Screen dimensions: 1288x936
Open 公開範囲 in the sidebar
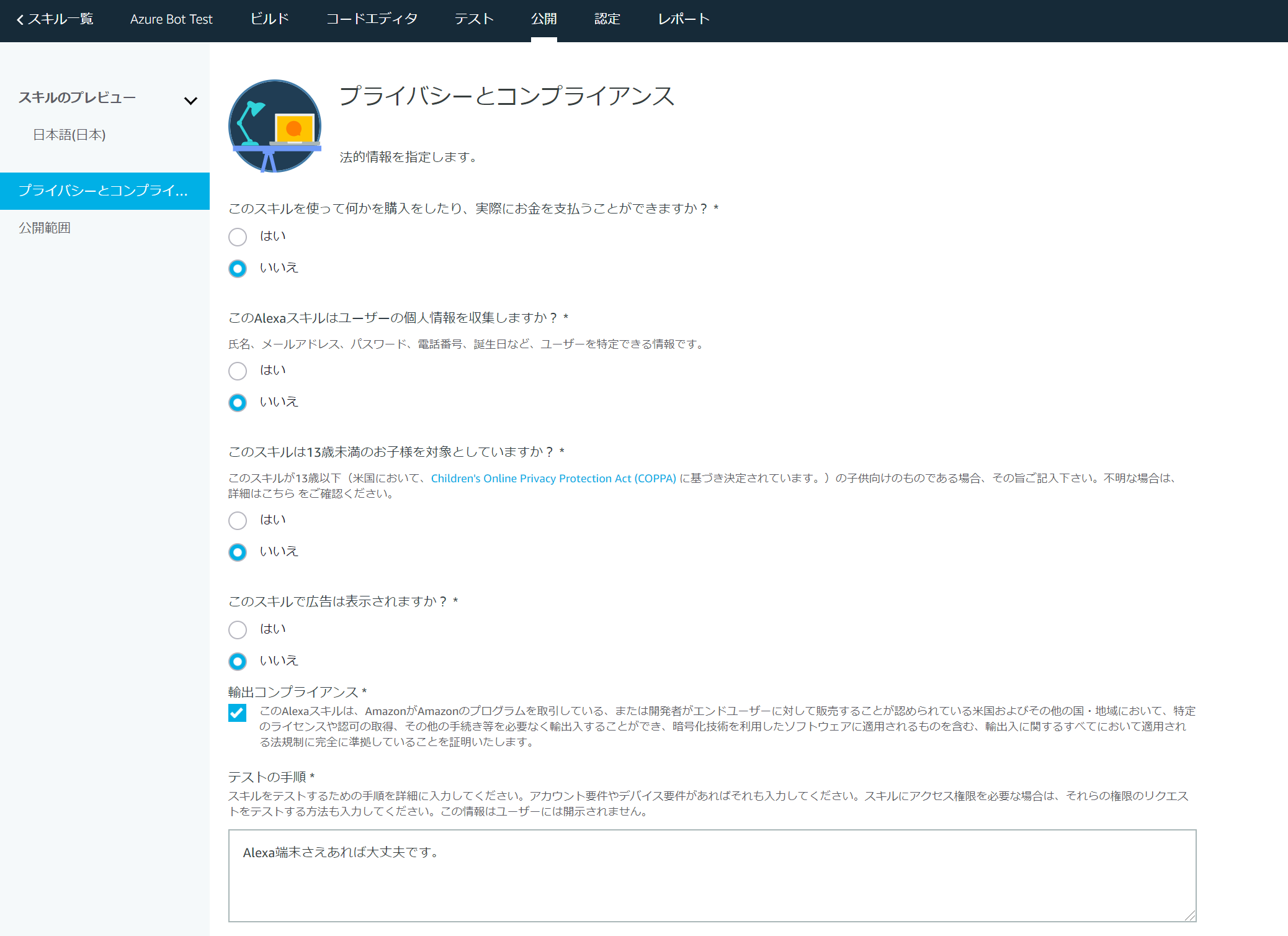pyautogui.click(x=45, y=228)
